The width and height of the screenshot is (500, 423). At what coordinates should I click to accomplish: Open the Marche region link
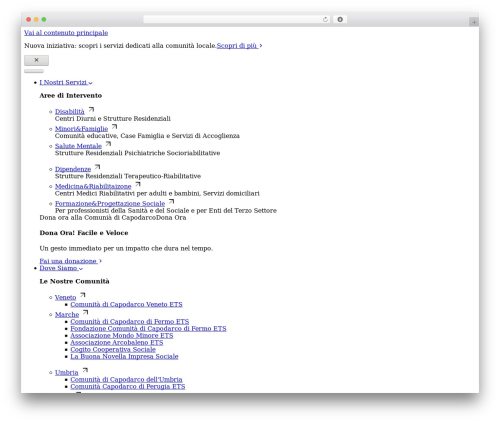(67, 315)
